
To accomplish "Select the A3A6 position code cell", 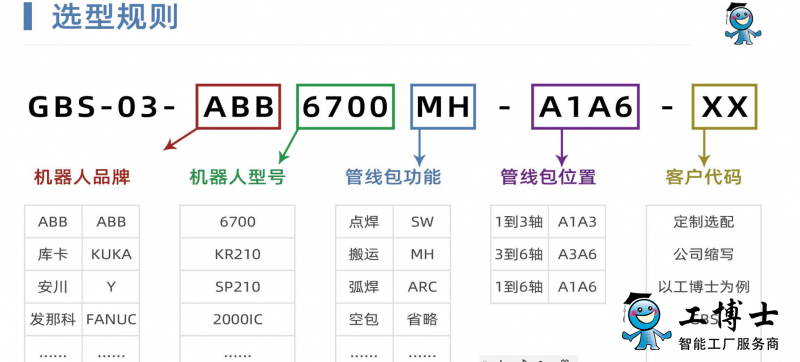I will [x=577, y=254].
